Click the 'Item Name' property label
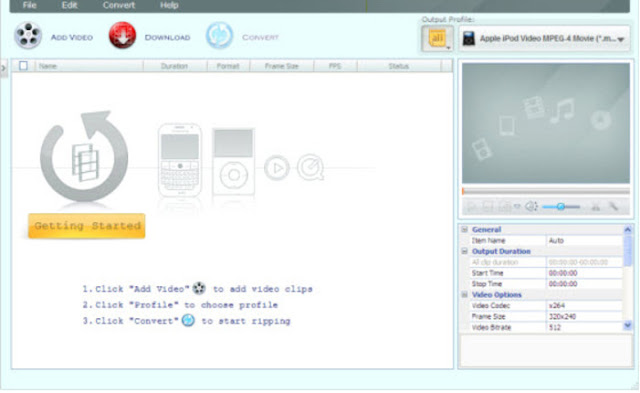The height and width of the screenshot is (393, 640). point(488,241)
